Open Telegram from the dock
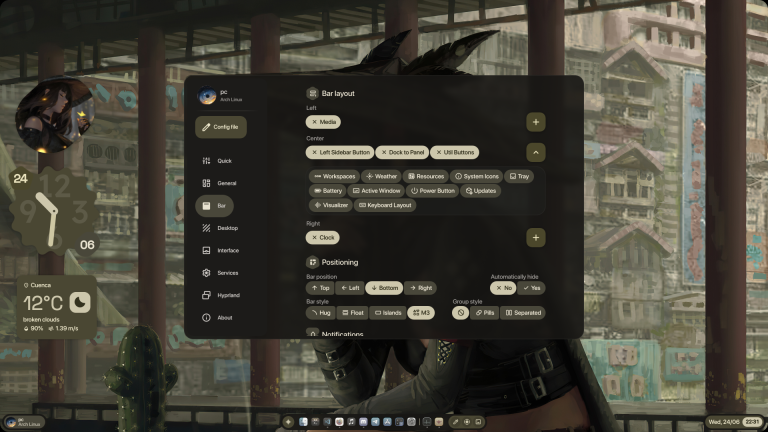 [x=375, y=422]
